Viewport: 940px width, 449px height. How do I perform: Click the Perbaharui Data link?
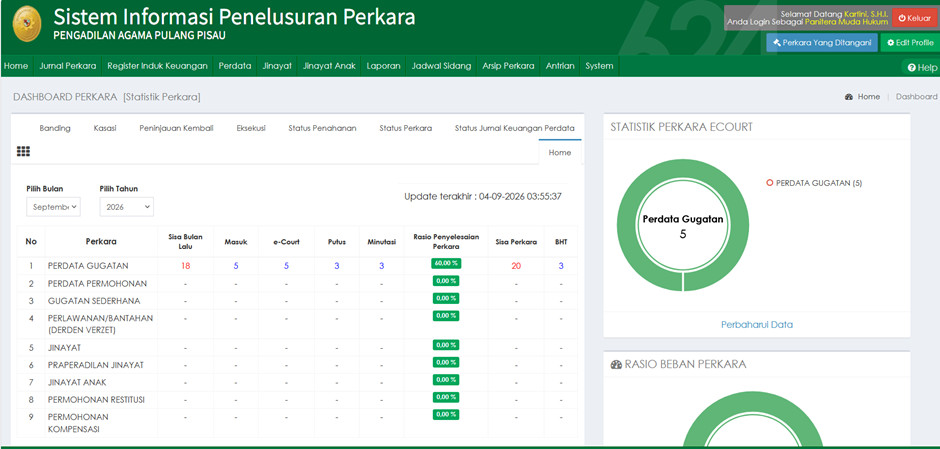pyautogui.click(x=757, y=324)
